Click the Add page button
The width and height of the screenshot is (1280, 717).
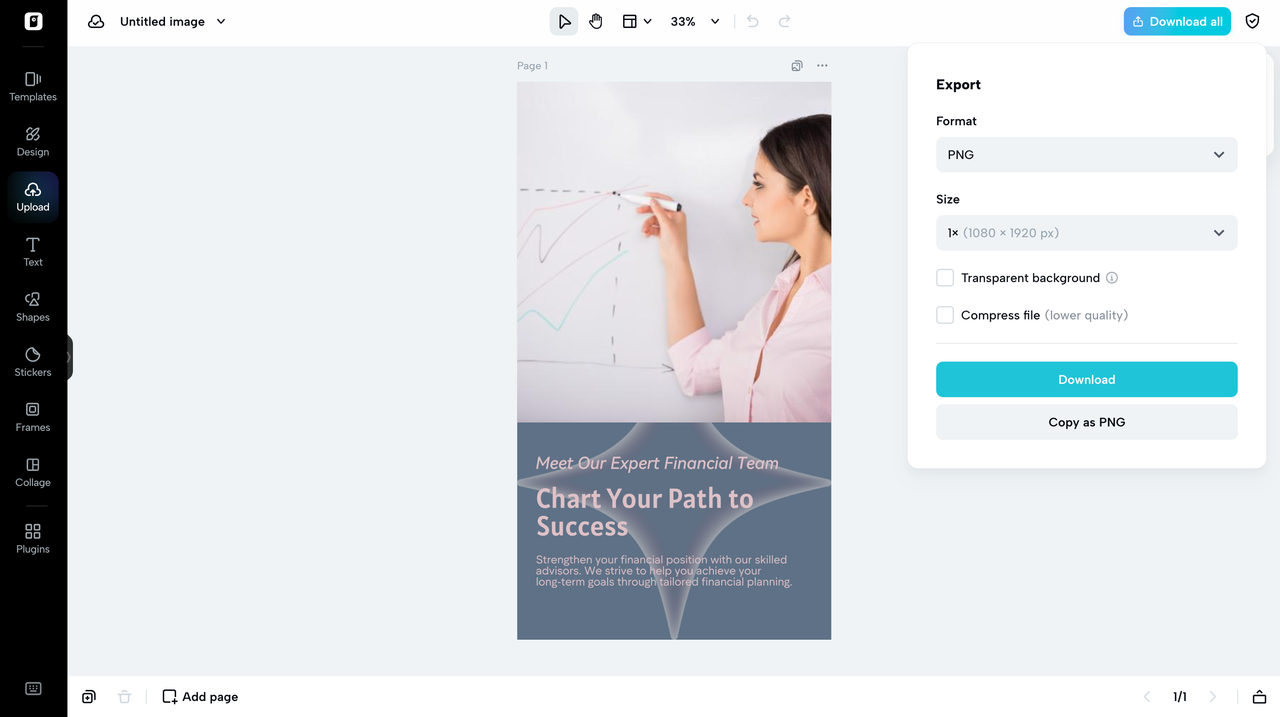[200, 697]
